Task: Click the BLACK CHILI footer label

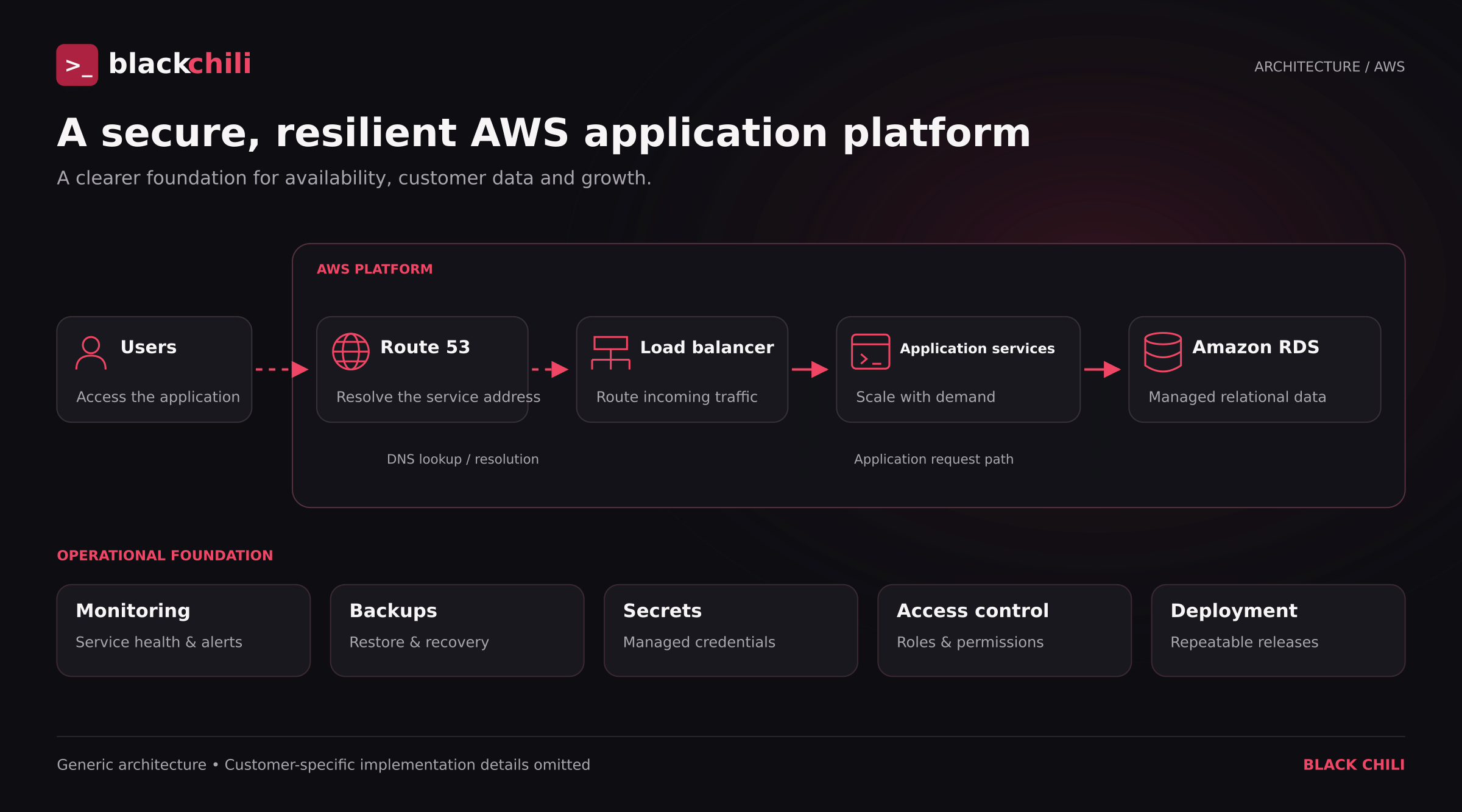Action: [x=1354, y=764]
